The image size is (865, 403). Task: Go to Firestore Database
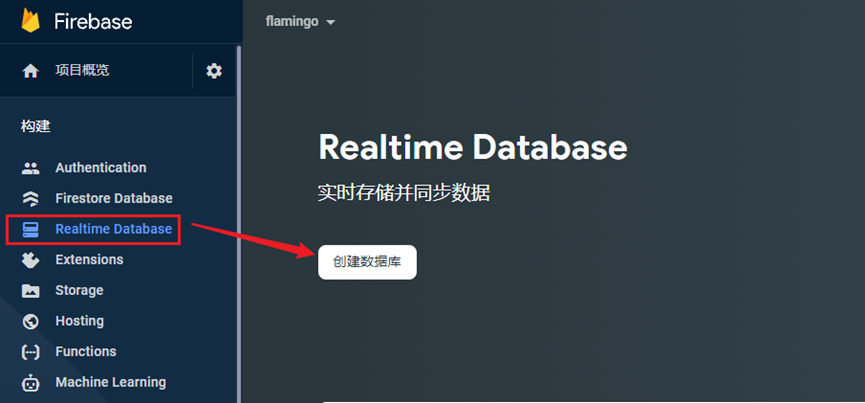point(114,198)
